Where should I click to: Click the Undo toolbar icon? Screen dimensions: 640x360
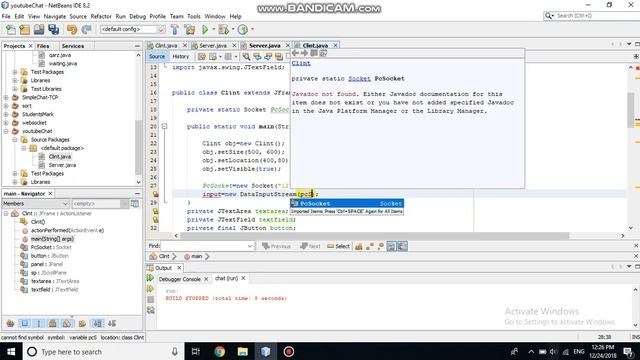pyautogui.click(x=72, y=29)
